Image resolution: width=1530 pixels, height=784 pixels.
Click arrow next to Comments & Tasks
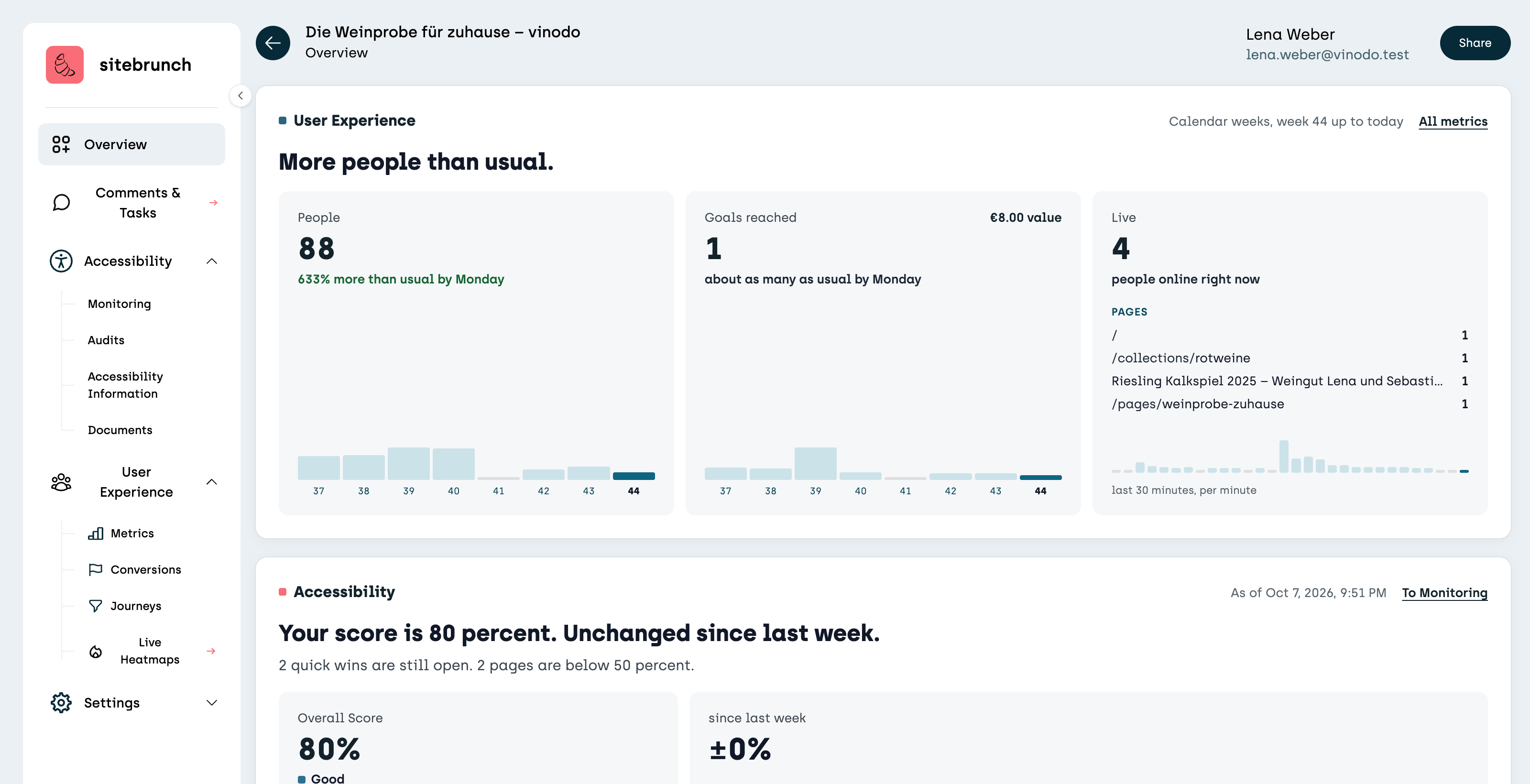click(x=213, y=203)
